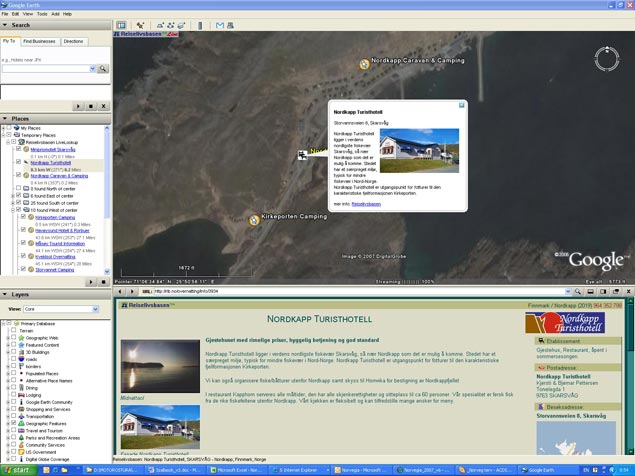Click the Email toolbar icon
This screenshot has height=476, width=635.
[219, 26]
